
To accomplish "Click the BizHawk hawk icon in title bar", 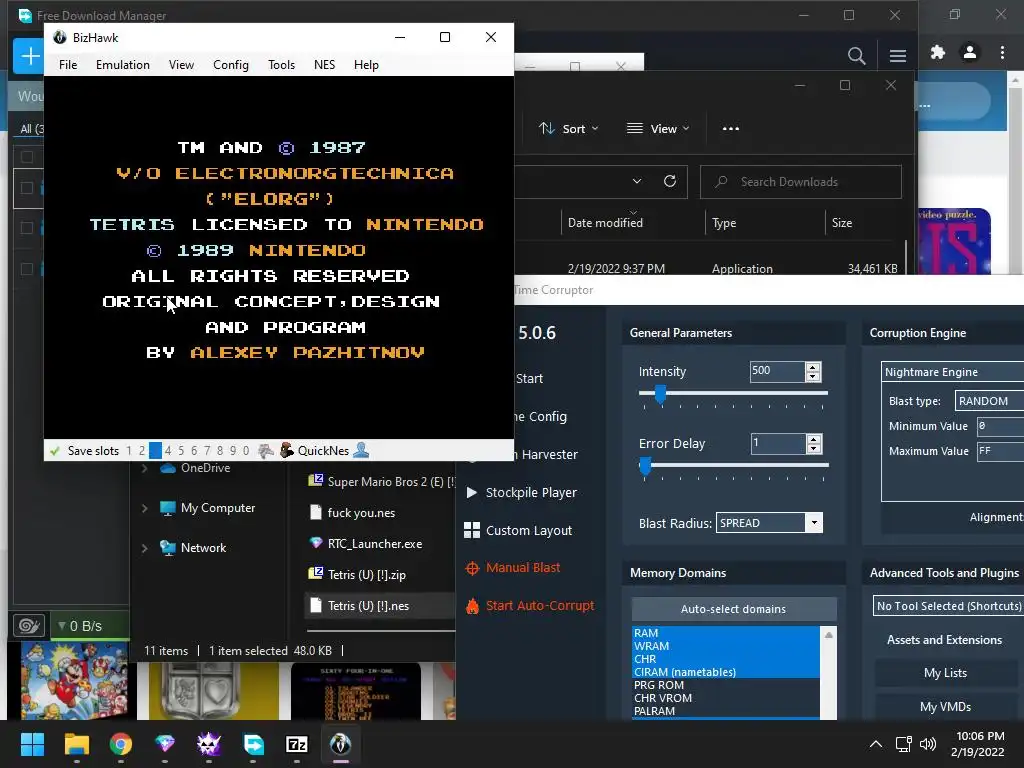I will click(x=59, y=37).
